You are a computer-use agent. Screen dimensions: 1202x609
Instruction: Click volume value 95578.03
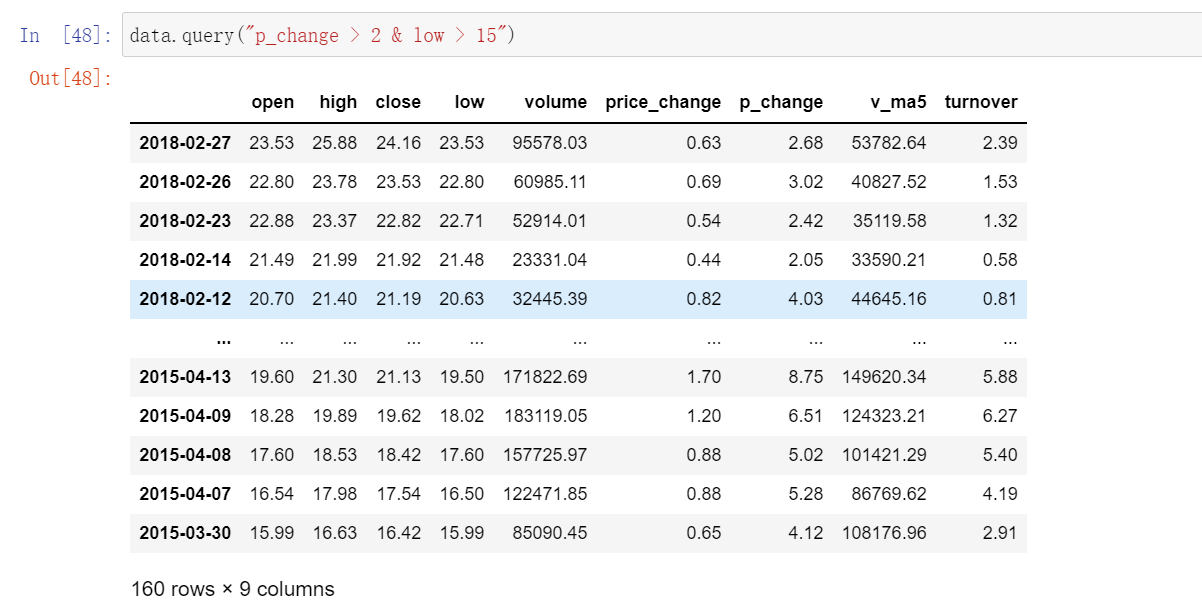click(550, 143)
